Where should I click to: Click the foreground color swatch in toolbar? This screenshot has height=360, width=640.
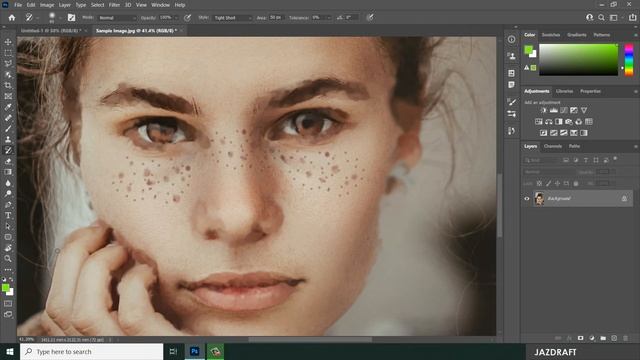5,288
